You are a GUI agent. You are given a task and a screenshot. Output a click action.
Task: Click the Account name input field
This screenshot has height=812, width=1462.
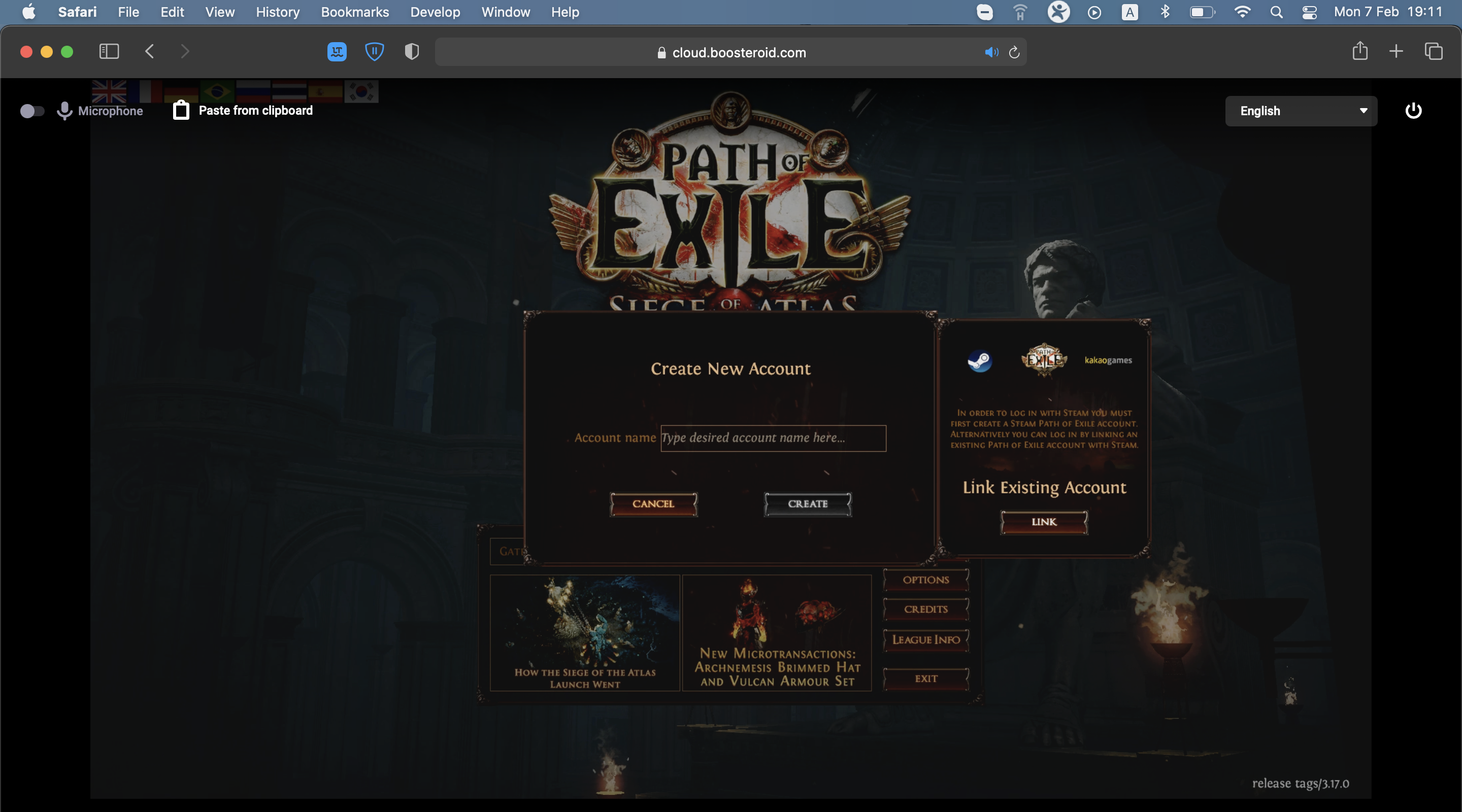pyautogui.click(x=773, y=438)
